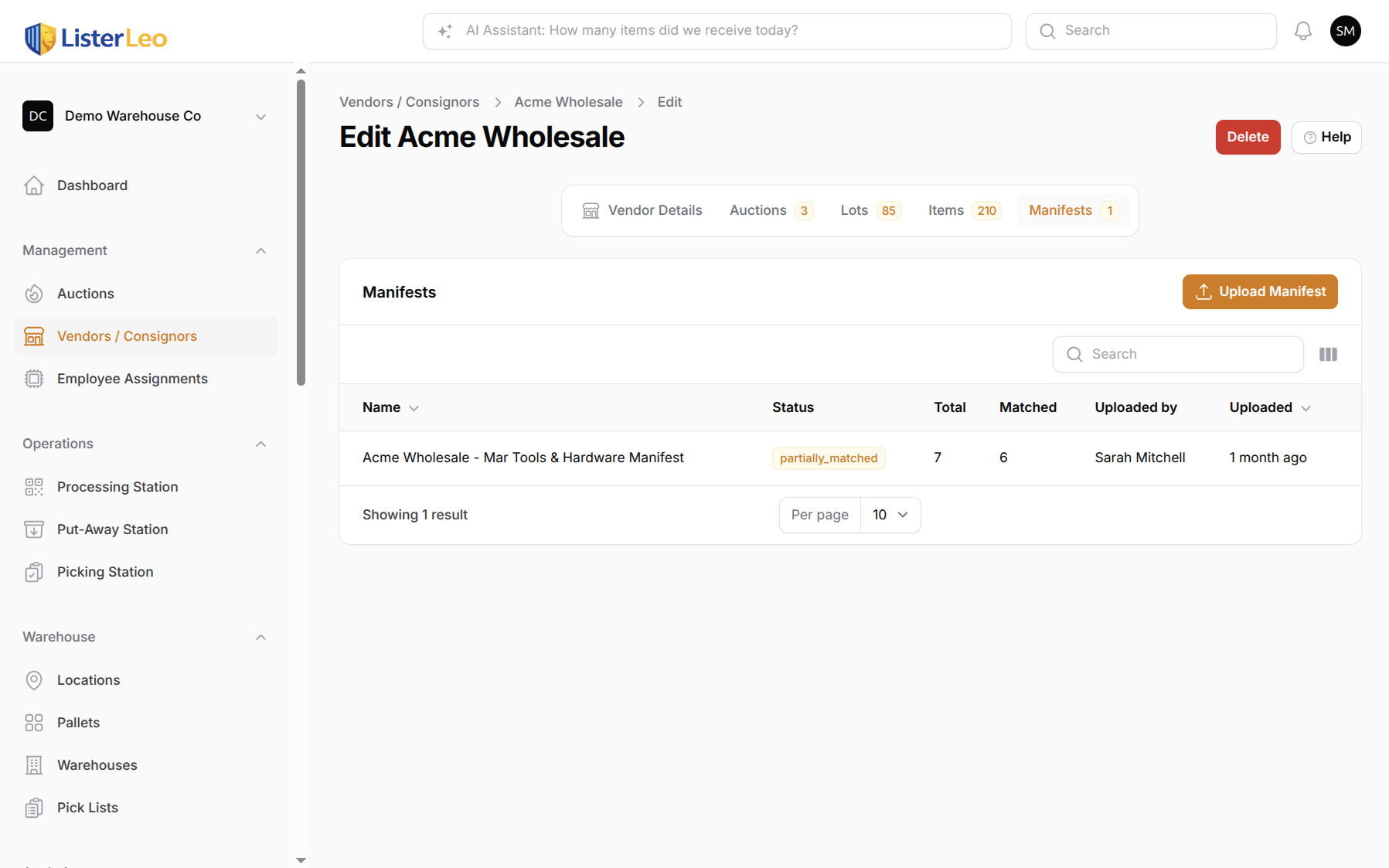Click the DC company badge
Screen dimensions: 1389x868
pos(38,116)
